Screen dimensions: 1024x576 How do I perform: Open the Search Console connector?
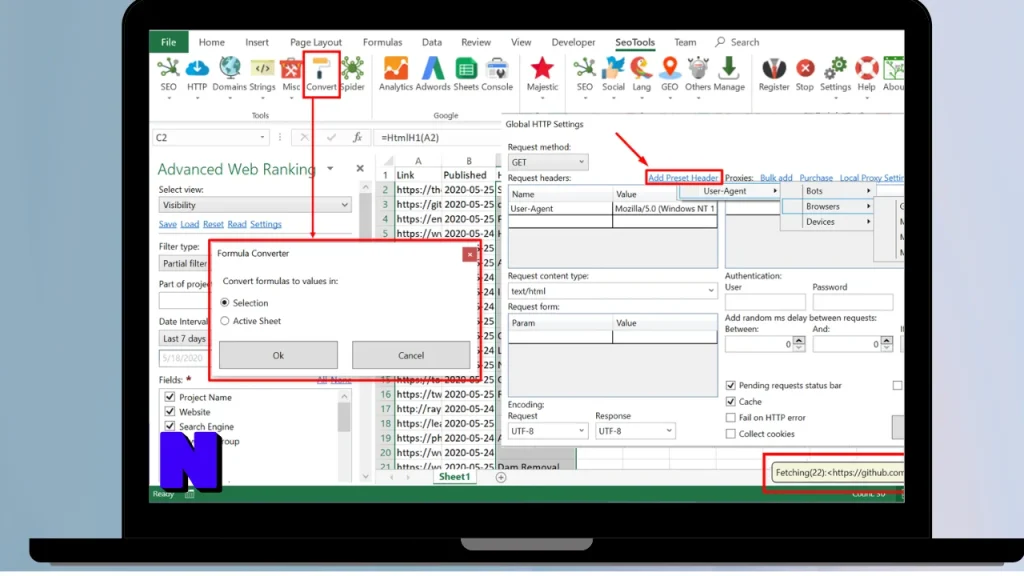497,74
